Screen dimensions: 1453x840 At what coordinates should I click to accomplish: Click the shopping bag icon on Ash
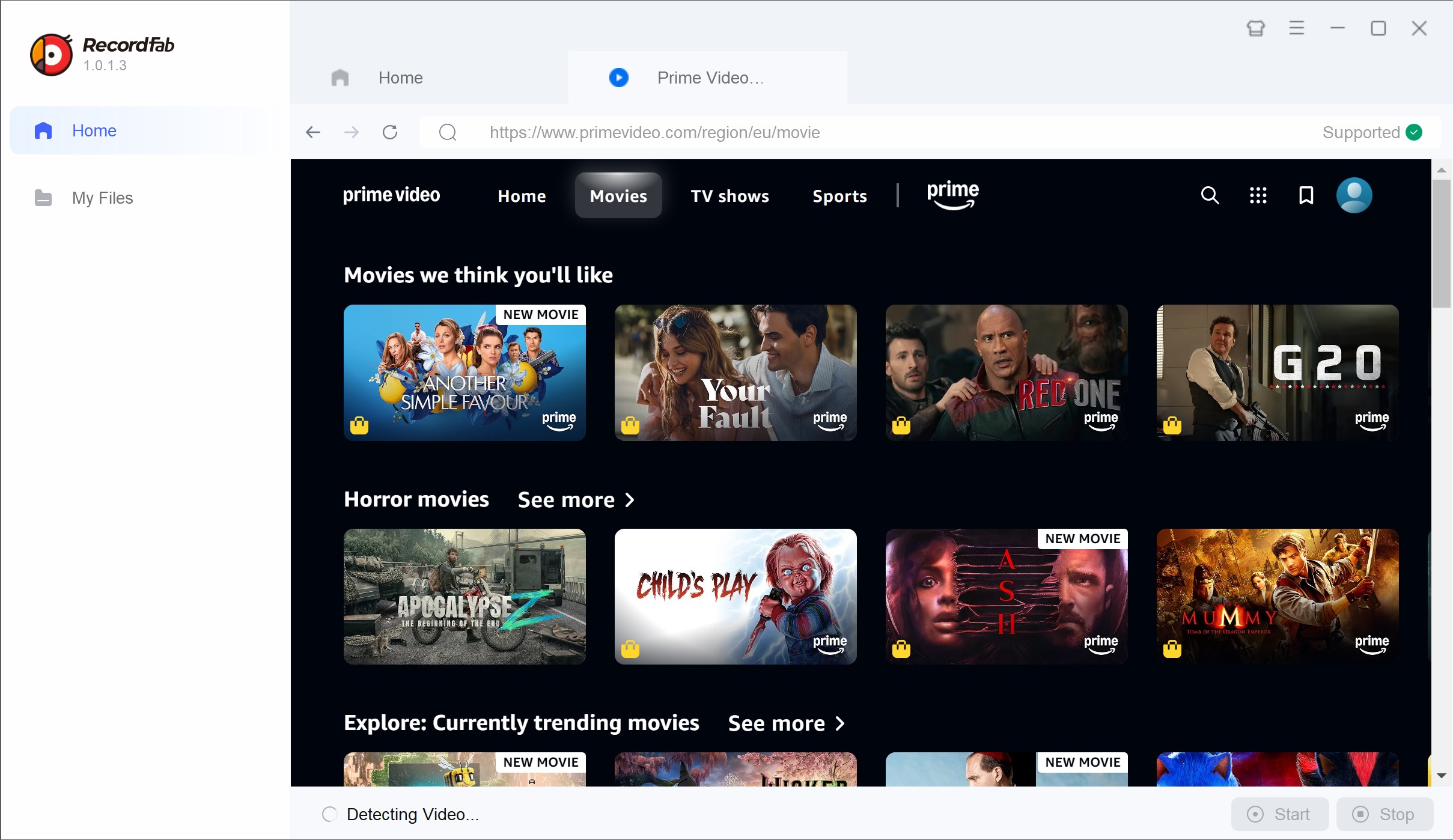click(x=901, y=649)
